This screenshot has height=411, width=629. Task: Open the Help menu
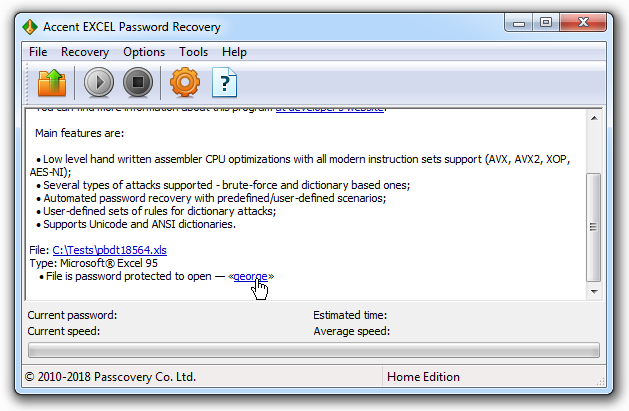point(234,52)
